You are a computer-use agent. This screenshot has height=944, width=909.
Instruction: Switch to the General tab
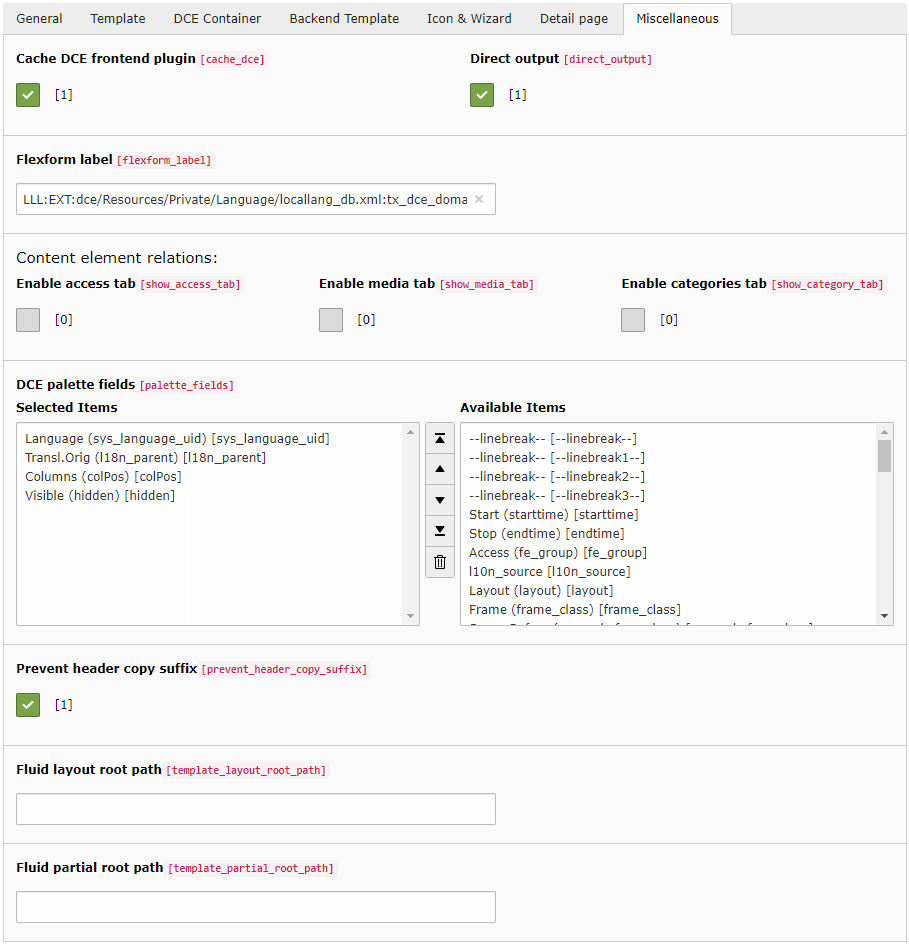[x=39, y=18]
